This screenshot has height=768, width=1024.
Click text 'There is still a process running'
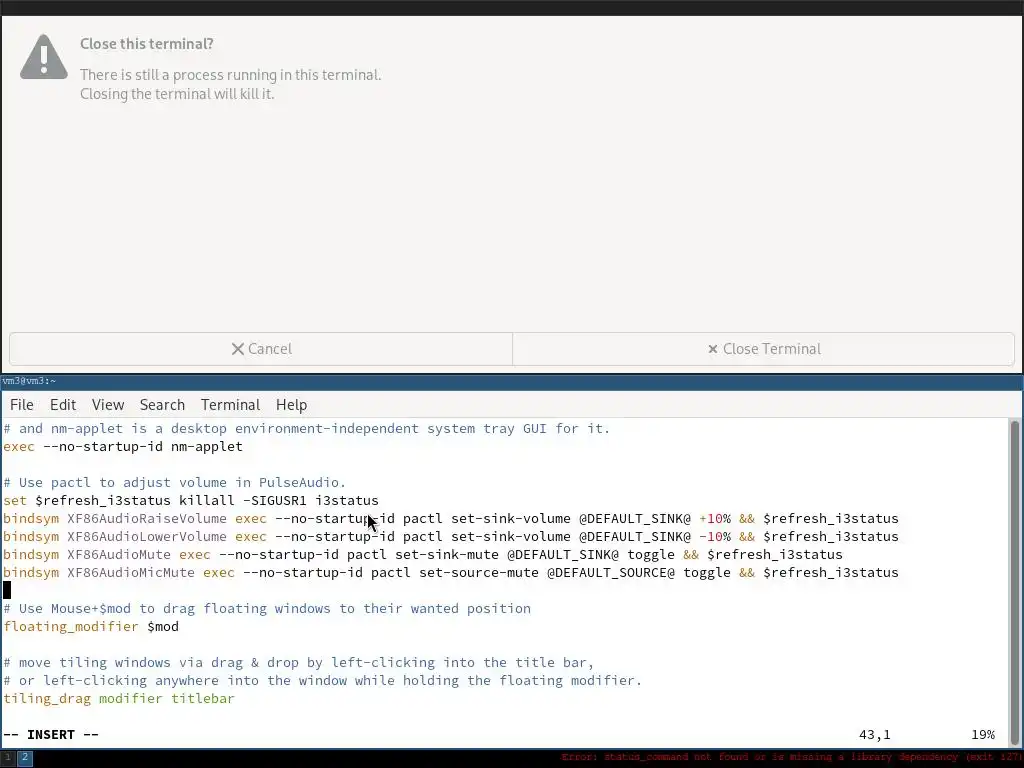[x=231, y=75]
